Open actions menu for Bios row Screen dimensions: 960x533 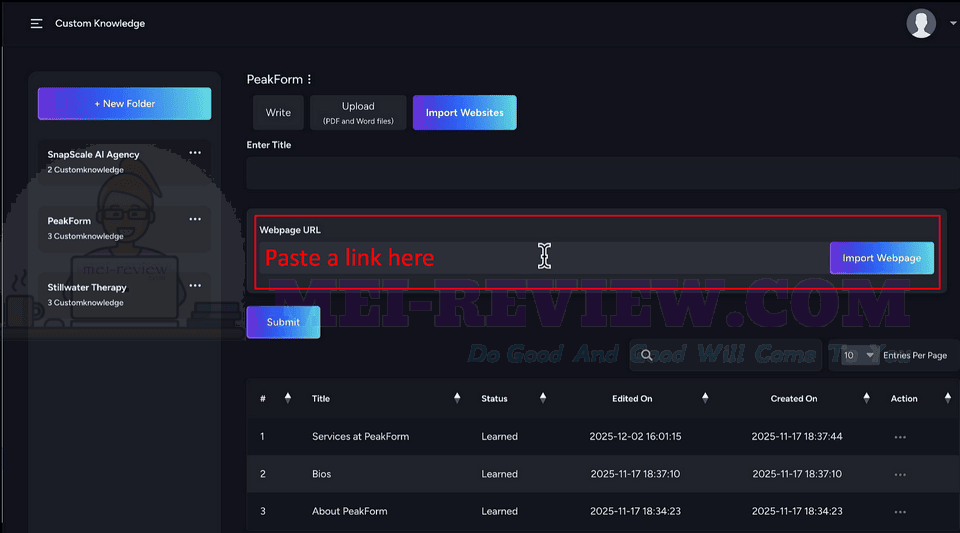tap(900, 474)
